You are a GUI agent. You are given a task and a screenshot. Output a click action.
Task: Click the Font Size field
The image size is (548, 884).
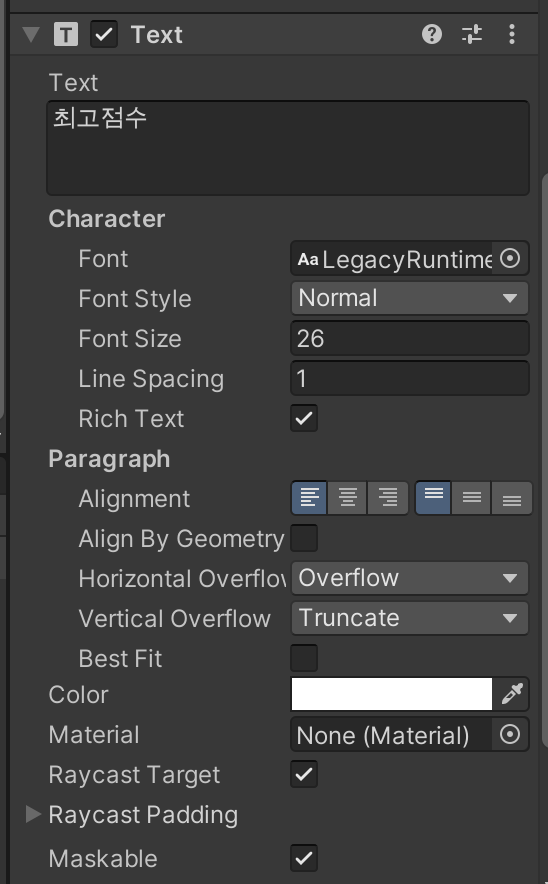[410, 338]
